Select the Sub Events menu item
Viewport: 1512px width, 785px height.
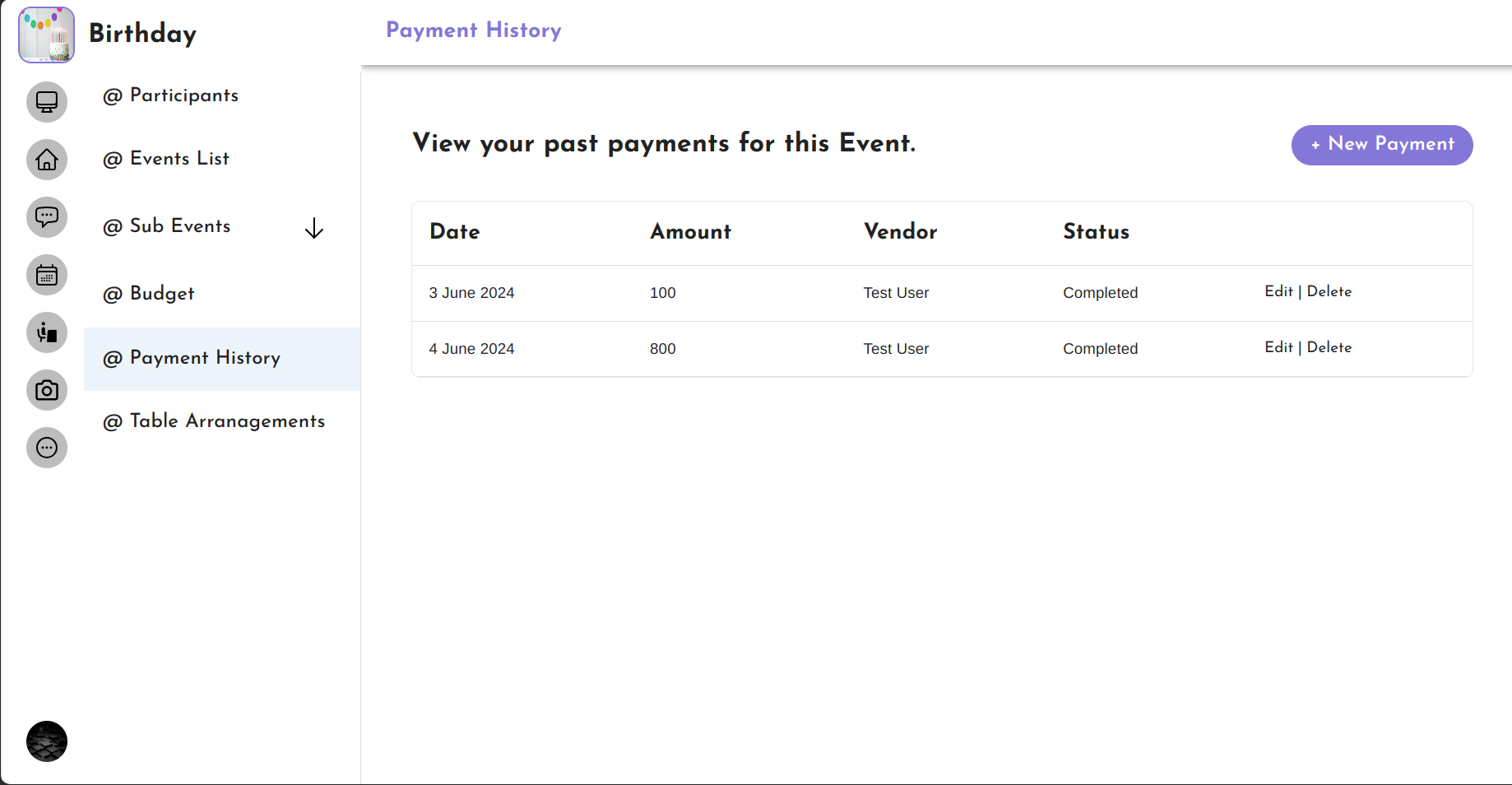coord(167,226)
